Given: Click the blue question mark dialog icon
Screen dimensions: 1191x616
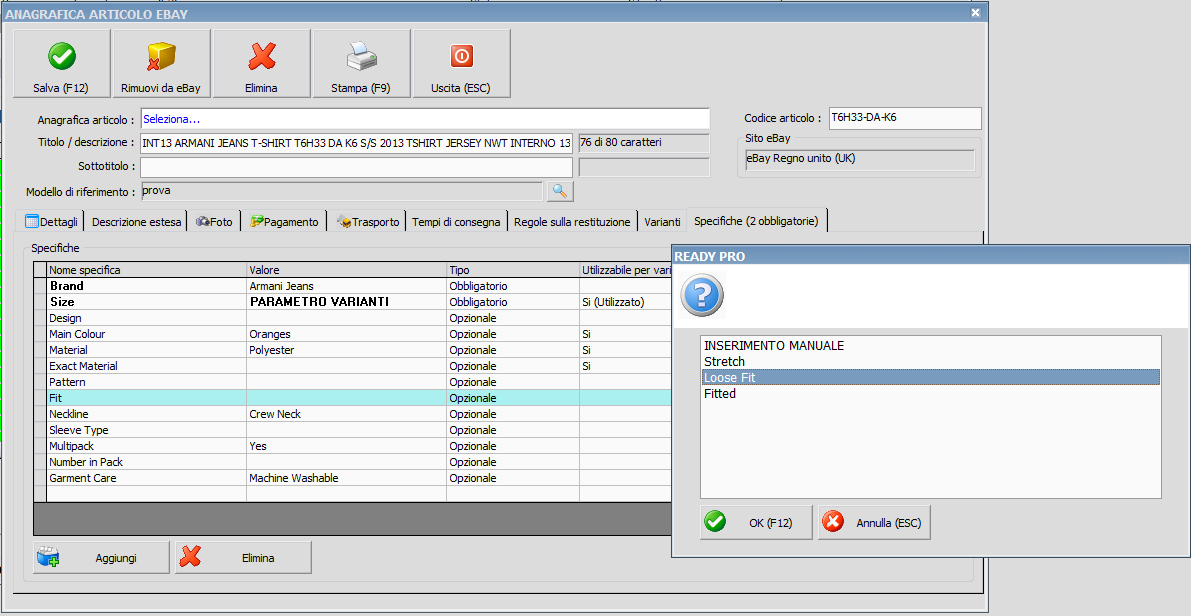Looking at the screenshot, I should pyautogui.click(x=702, y=294).
